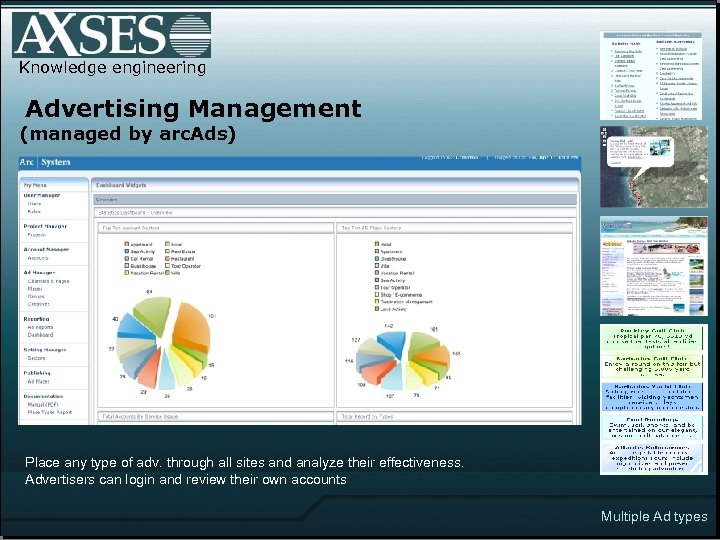Click the 'Advertisers can login' description line
720x540 pixels.
(x=186, y=479)
